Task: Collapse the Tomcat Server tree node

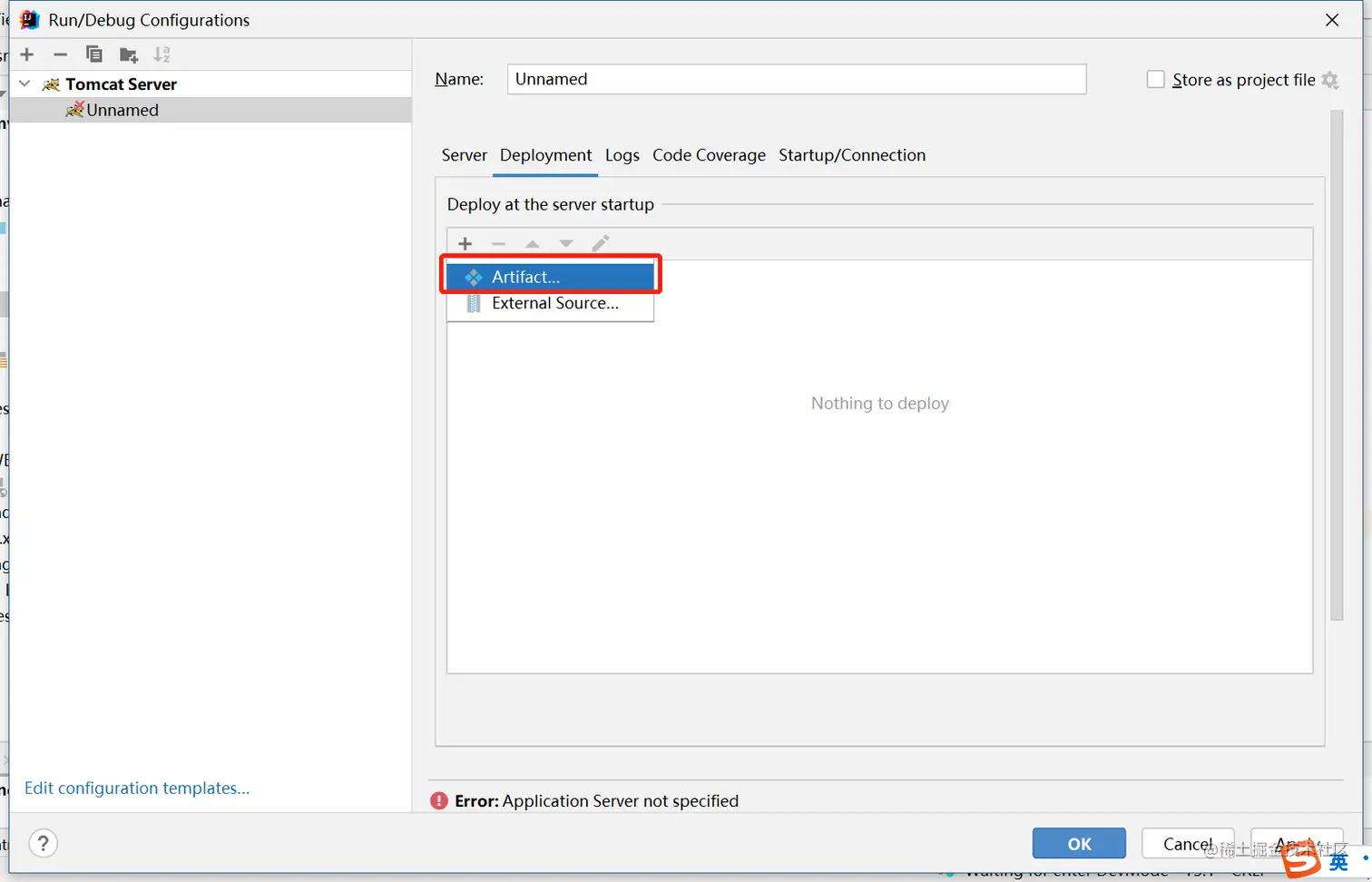Action: pyautogui.click(x=25, y=83)
